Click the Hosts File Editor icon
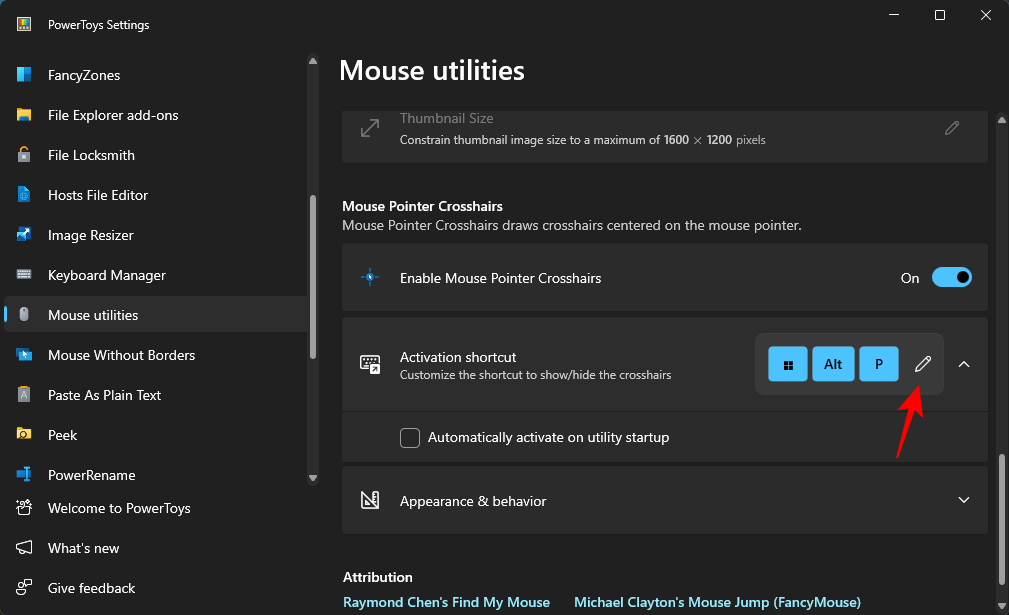The image size is (1009, 615). (24, 194)
